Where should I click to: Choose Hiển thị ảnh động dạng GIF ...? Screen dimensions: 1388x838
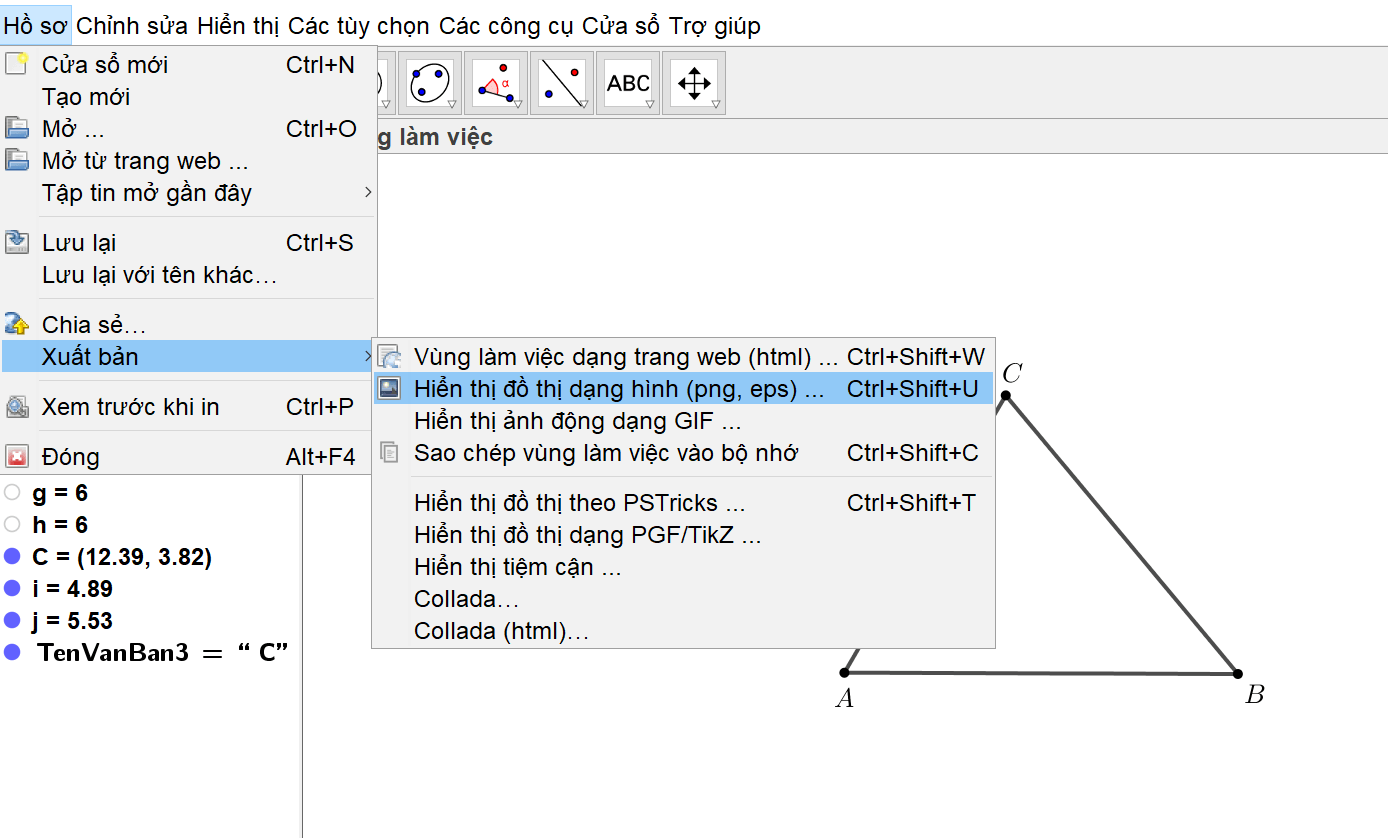(x=684, y=421)
